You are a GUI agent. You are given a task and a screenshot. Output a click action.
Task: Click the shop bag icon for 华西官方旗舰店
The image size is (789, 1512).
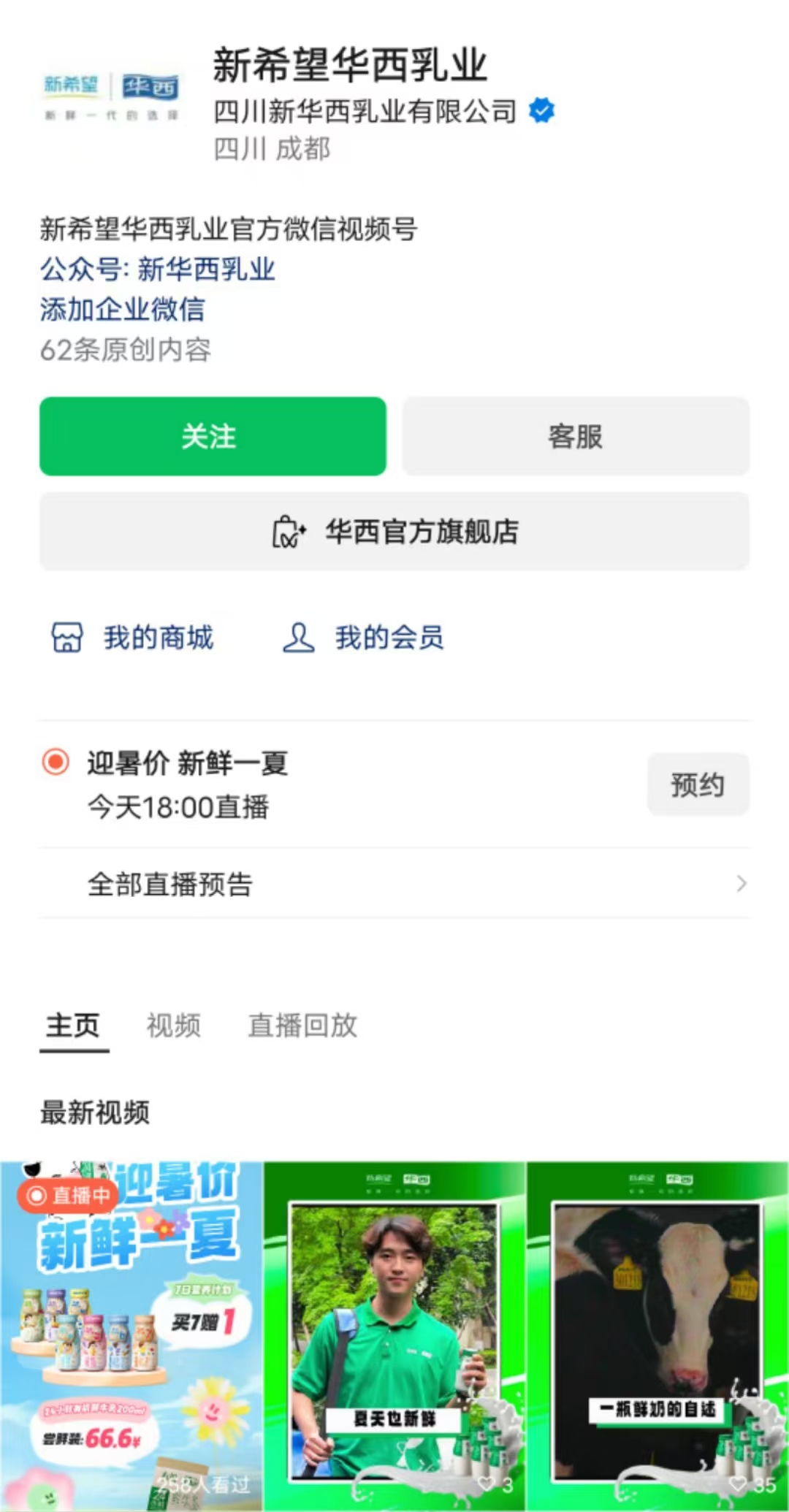[289, 532]
